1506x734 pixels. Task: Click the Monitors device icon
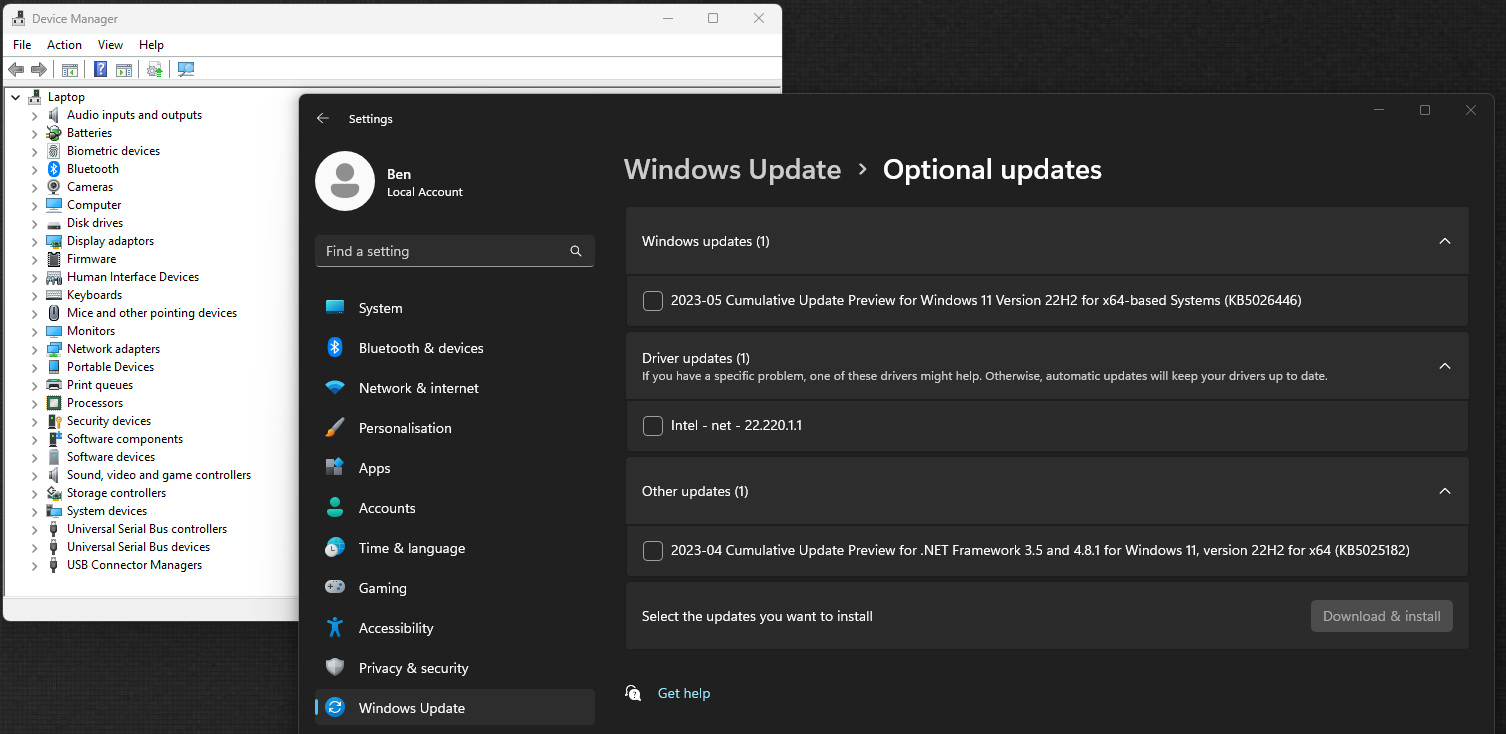tap(54, 331)
